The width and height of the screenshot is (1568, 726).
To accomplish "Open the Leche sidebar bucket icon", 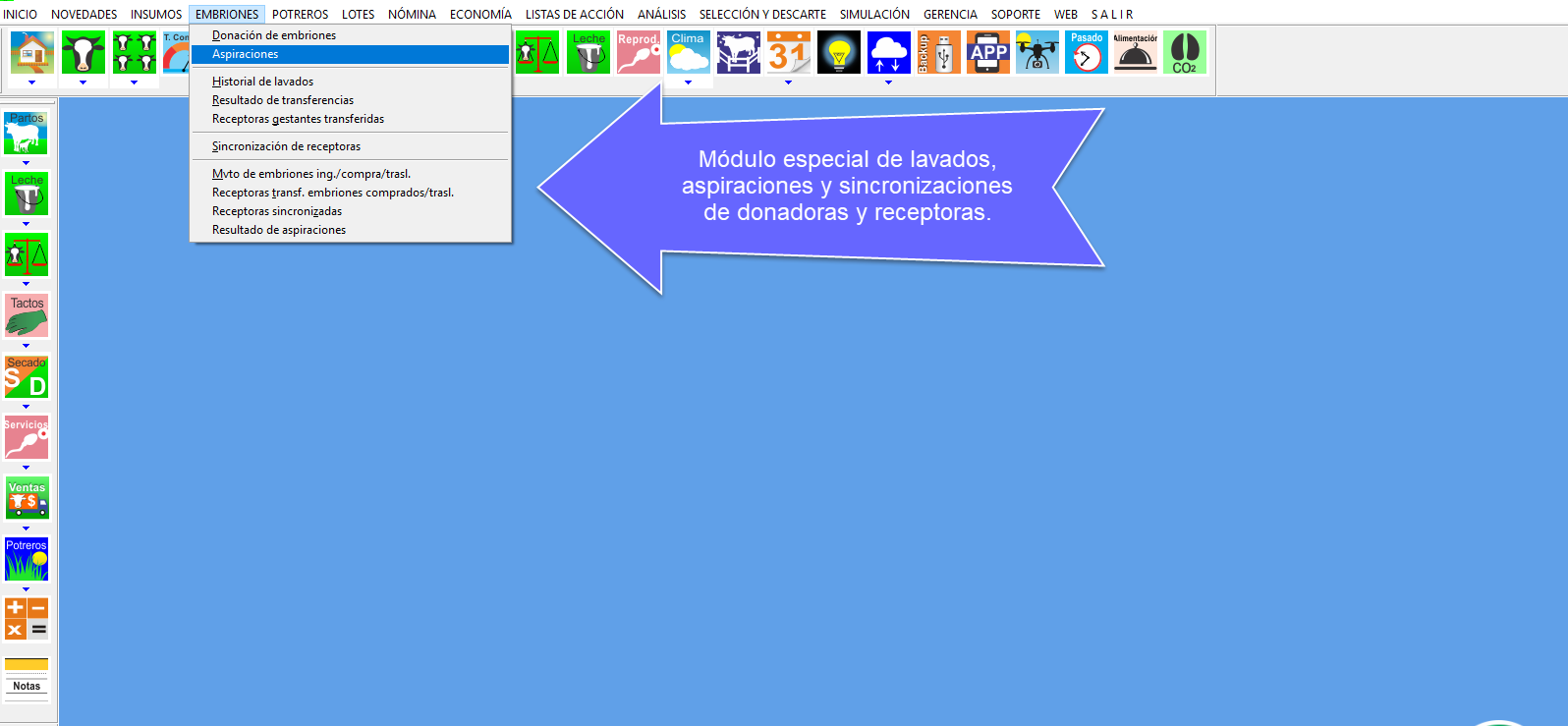I will coord(27,194).
